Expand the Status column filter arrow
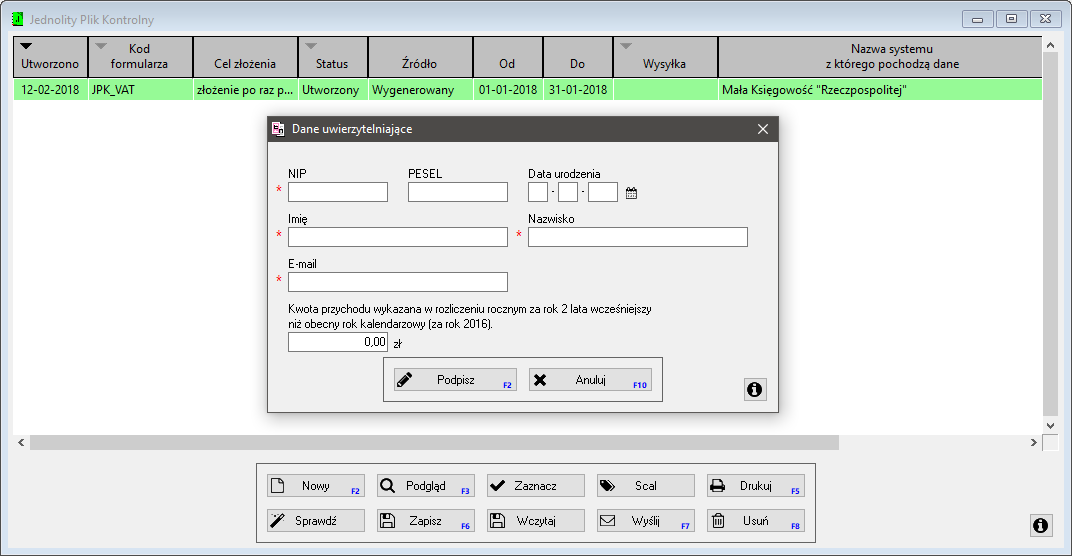Screen dimensions: 1072x556 click(x=311, y=46)
